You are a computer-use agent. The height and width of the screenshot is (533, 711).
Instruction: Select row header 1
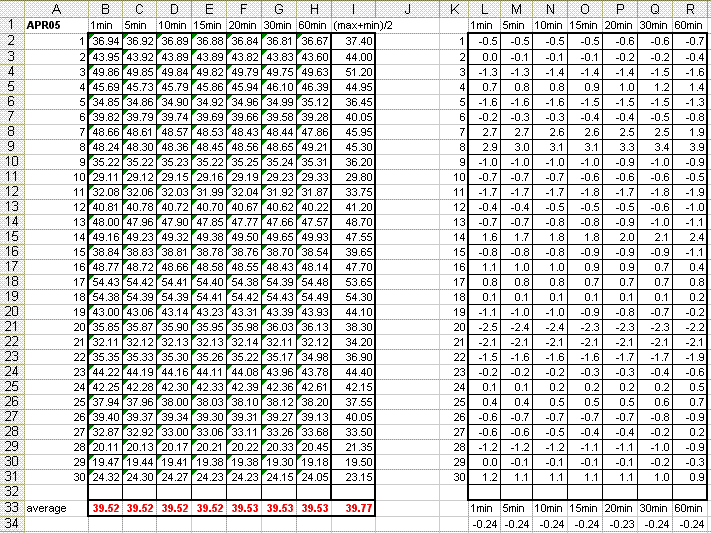point(12,25)
